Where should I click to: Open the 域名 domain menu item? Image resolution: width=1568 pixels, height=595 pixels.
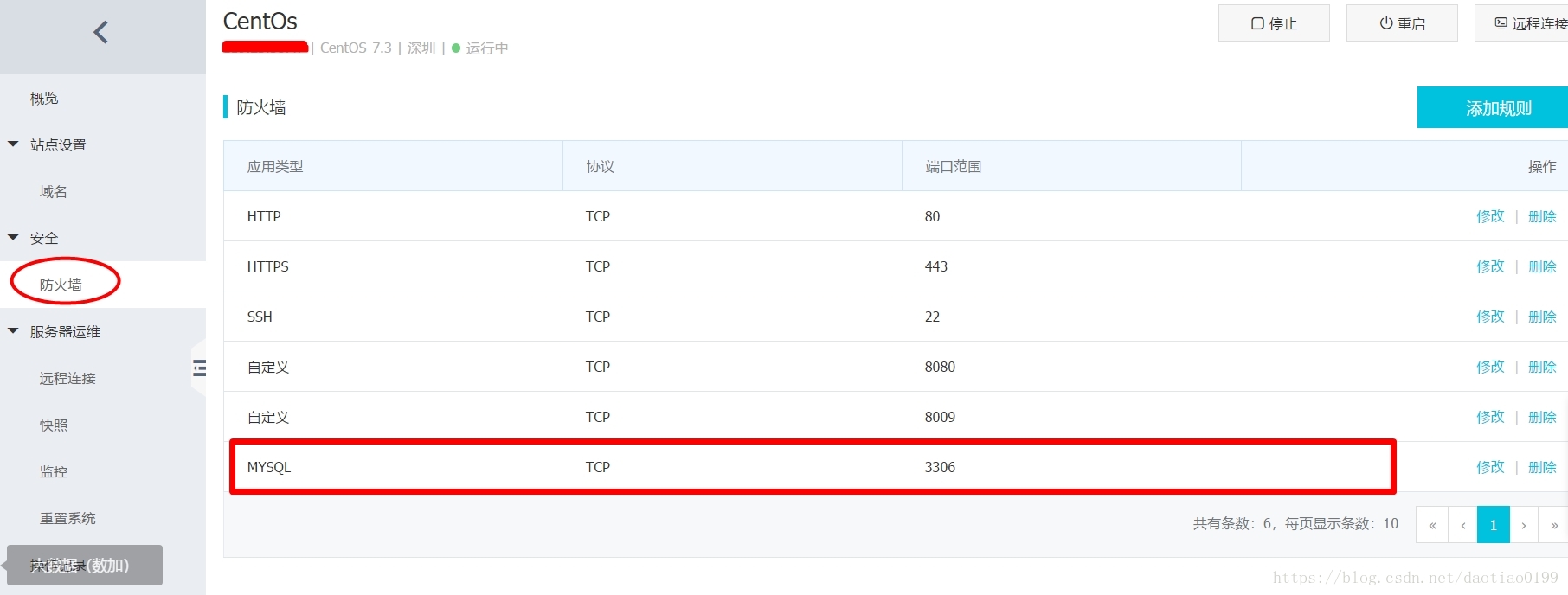[53, 191]
